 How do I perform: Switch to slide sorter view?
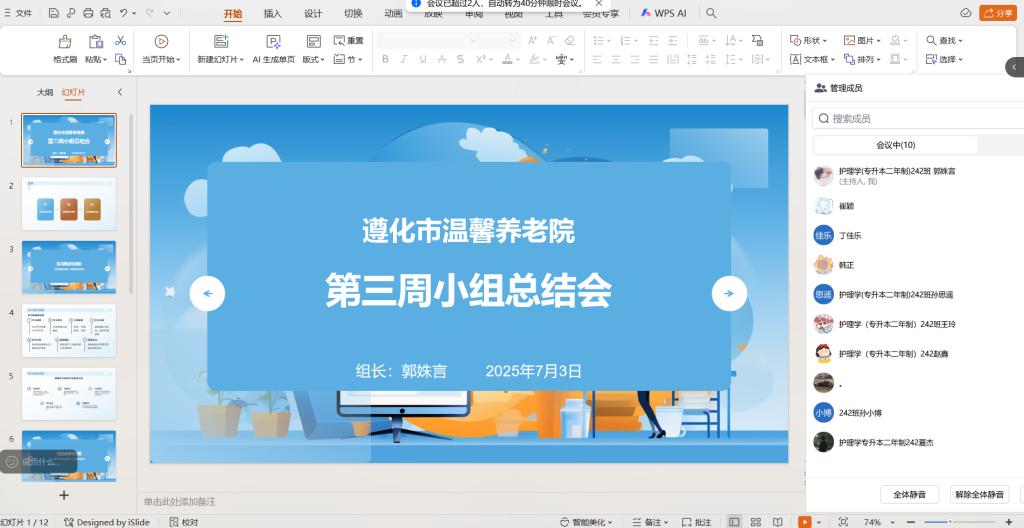click(x=756, y=522)
